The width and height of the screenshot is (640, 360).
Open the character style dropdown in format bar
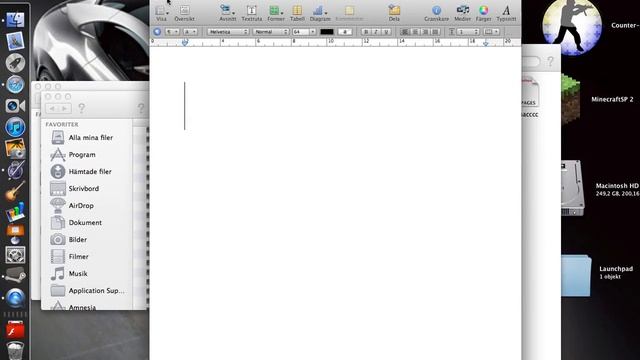[x=190, y=32]
